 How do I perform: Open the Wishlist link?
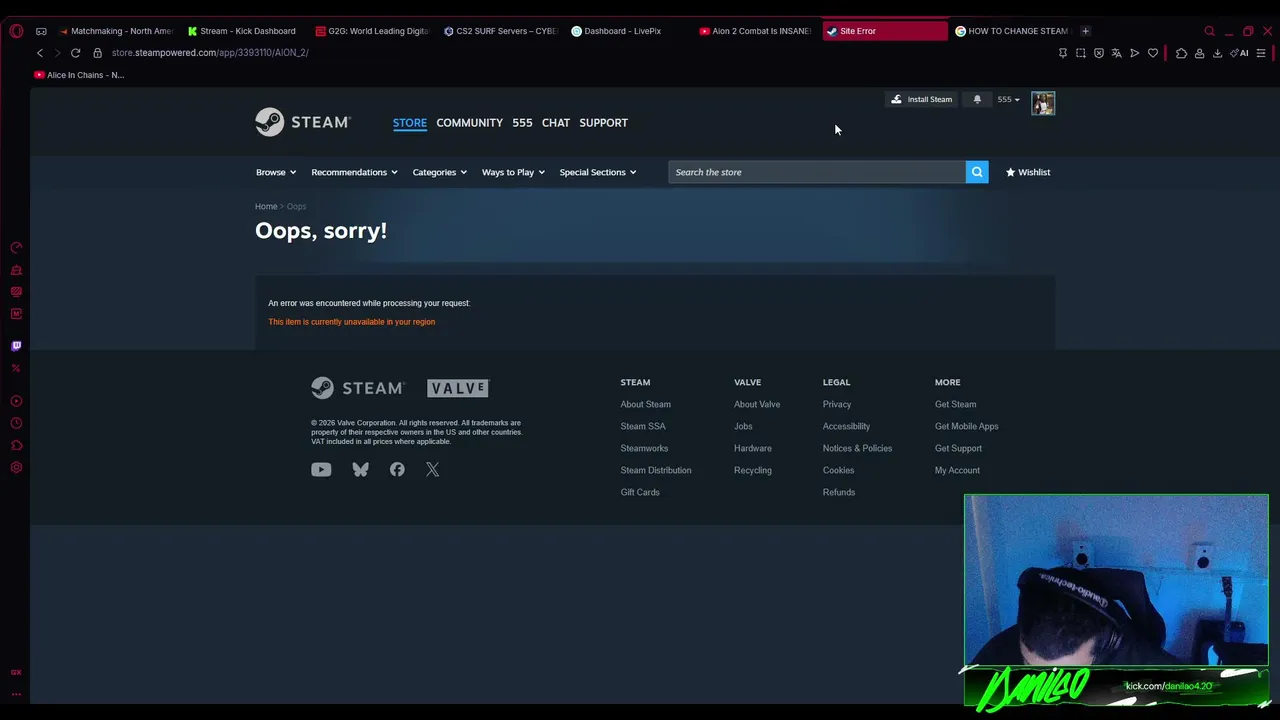1028,172
